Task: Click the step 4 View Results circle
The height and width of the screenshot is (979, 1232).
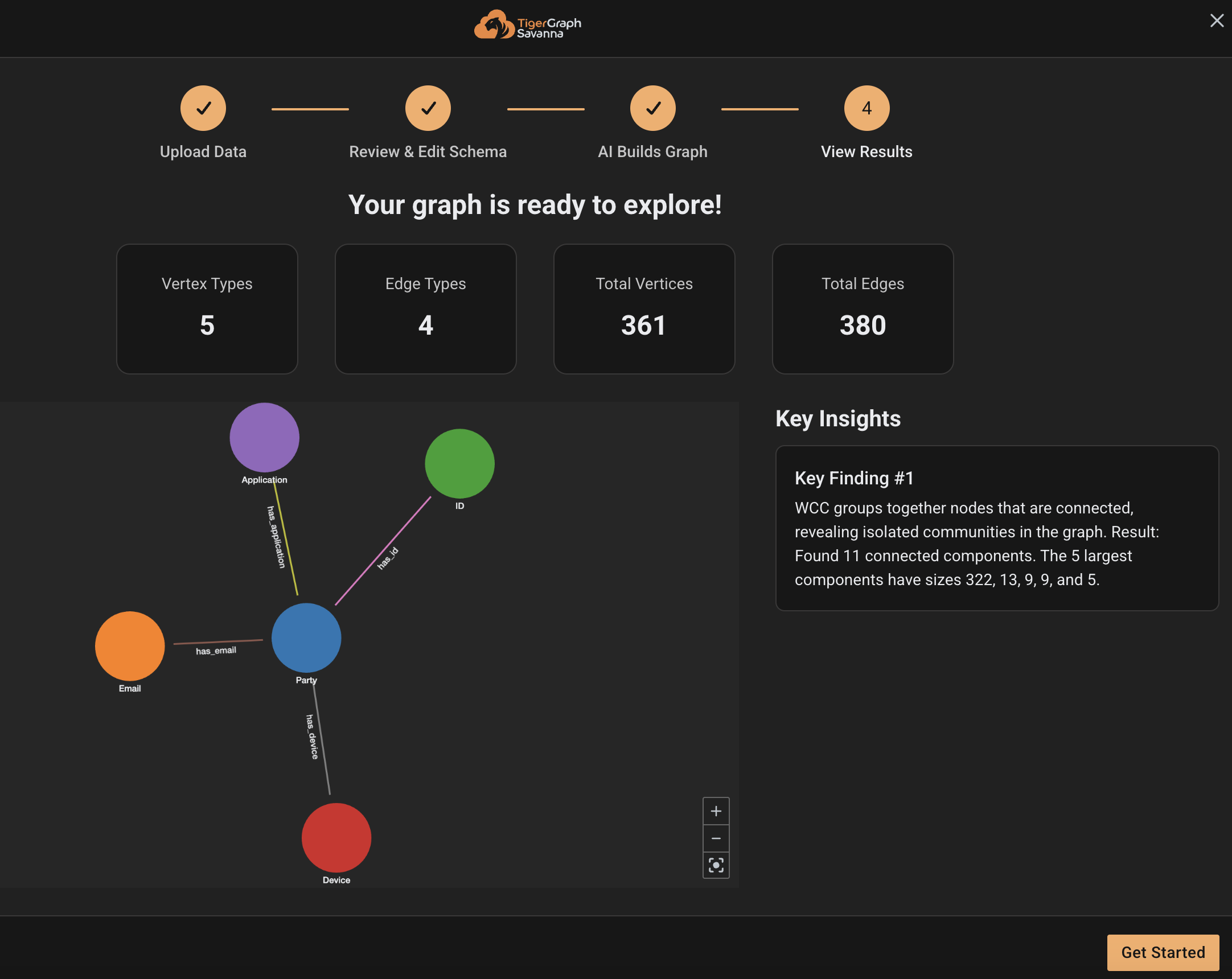Action: click(x=866, y=108)
